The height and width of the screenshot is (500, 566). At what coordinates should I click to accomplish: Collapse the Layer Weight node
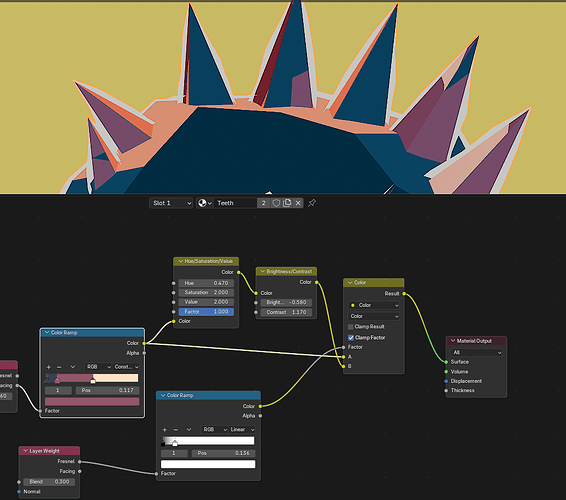pos(26,451)
